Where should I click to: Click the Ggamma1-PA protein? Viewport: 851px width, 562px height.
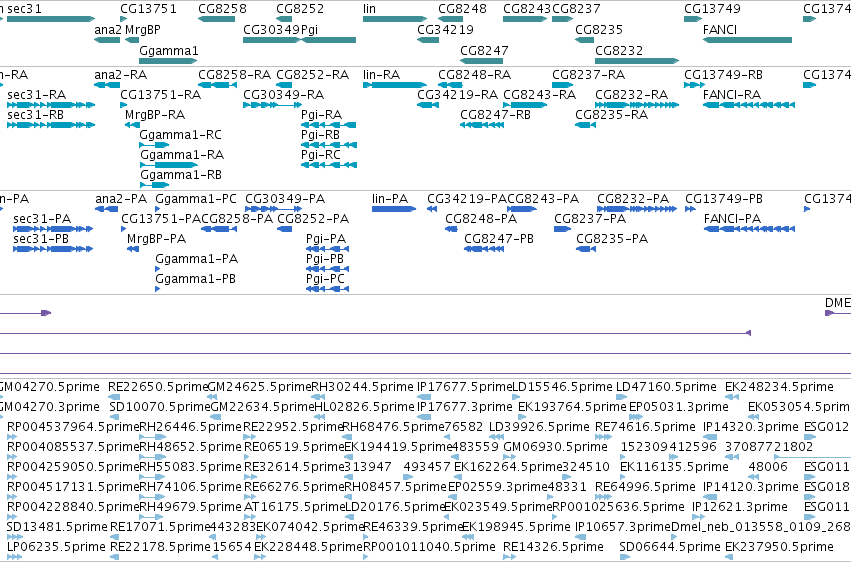[x=158, y=269]
